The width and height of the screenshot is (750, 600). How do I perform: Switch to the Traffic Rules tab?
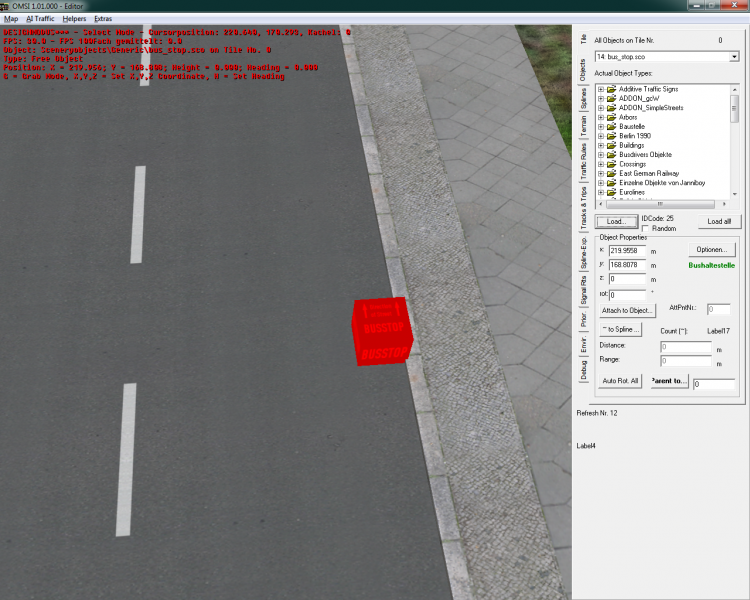tap(583, 161)
